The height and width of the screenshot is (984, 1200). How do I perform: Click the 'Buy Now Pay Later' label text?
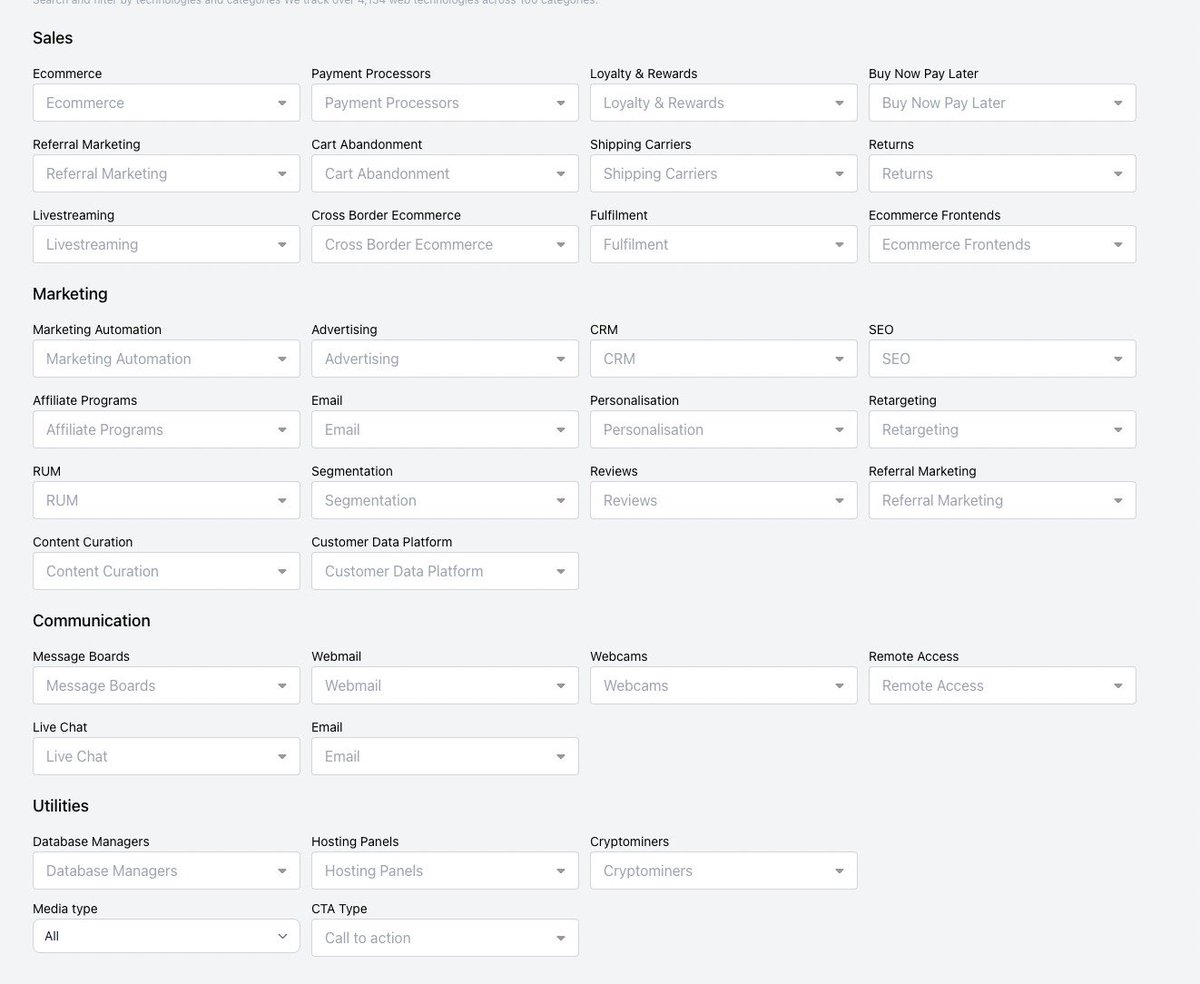point(924,74)
